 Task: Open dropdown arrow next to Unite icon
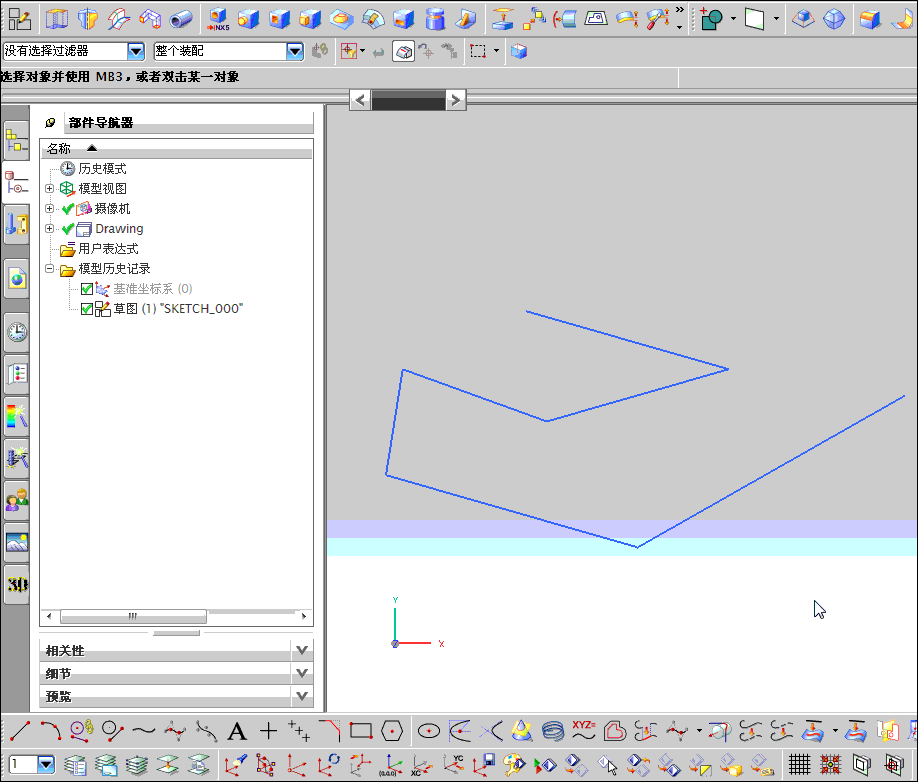click(x=733, y=19)
